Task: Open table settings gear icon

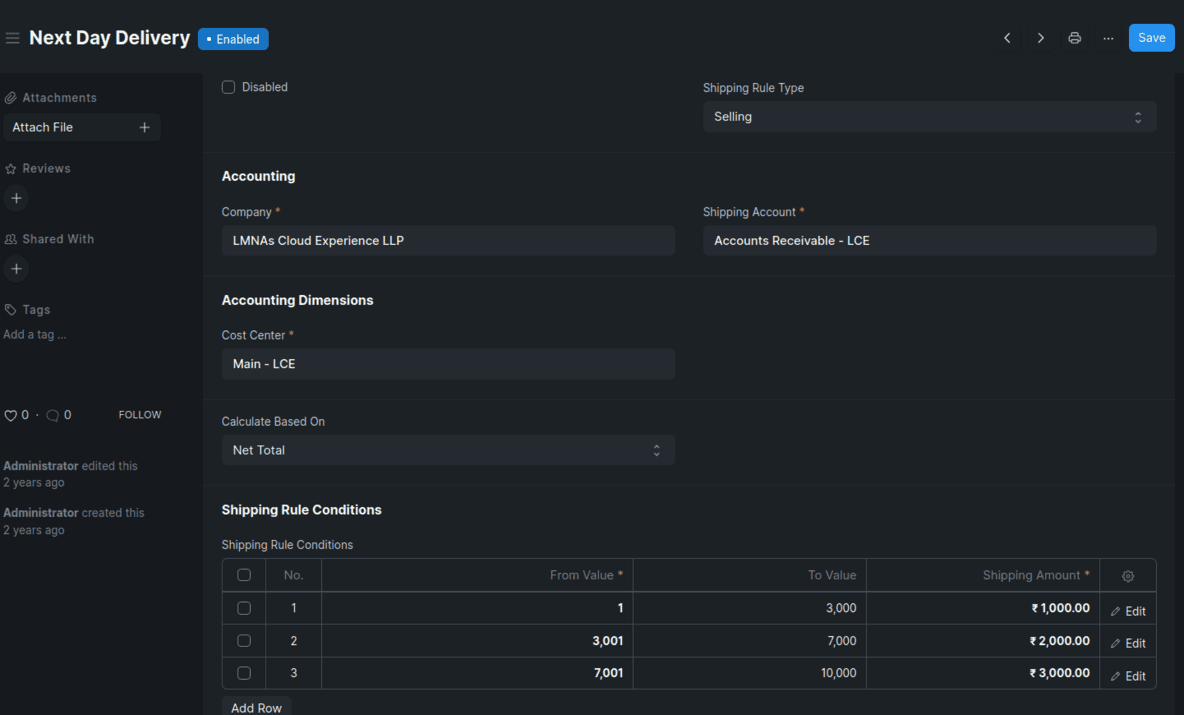Action: [x=1128, y=576]
